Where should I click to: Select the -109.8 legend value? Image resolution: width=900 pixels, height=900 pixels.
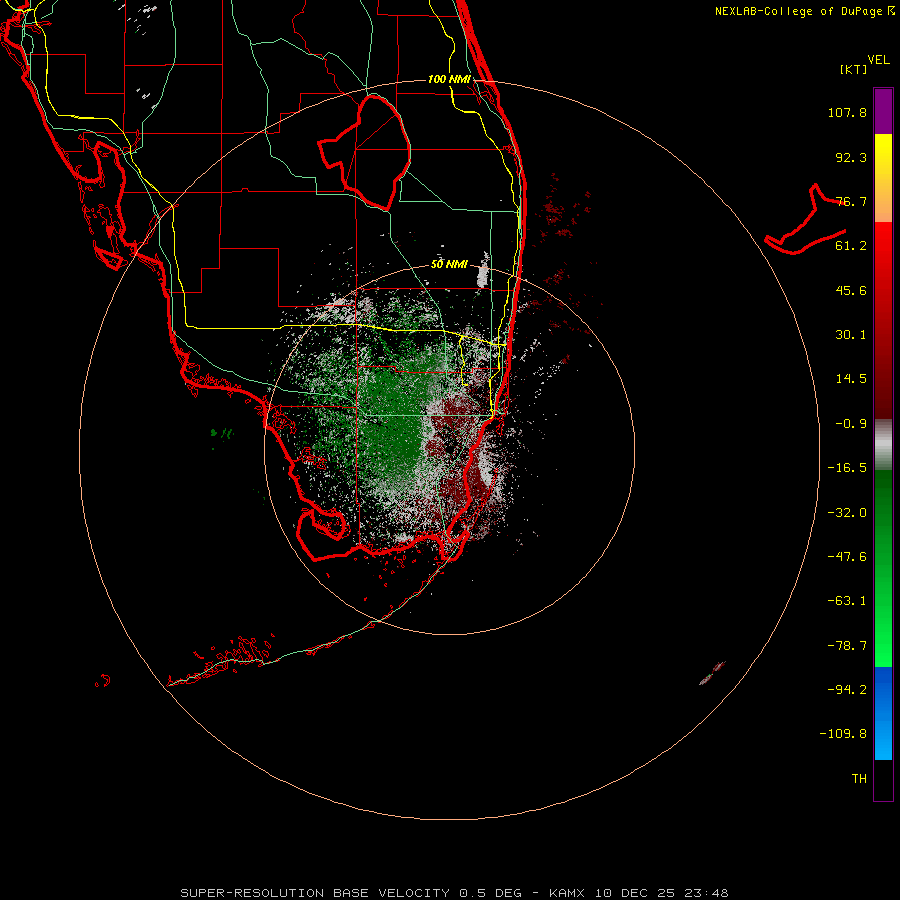843,734
